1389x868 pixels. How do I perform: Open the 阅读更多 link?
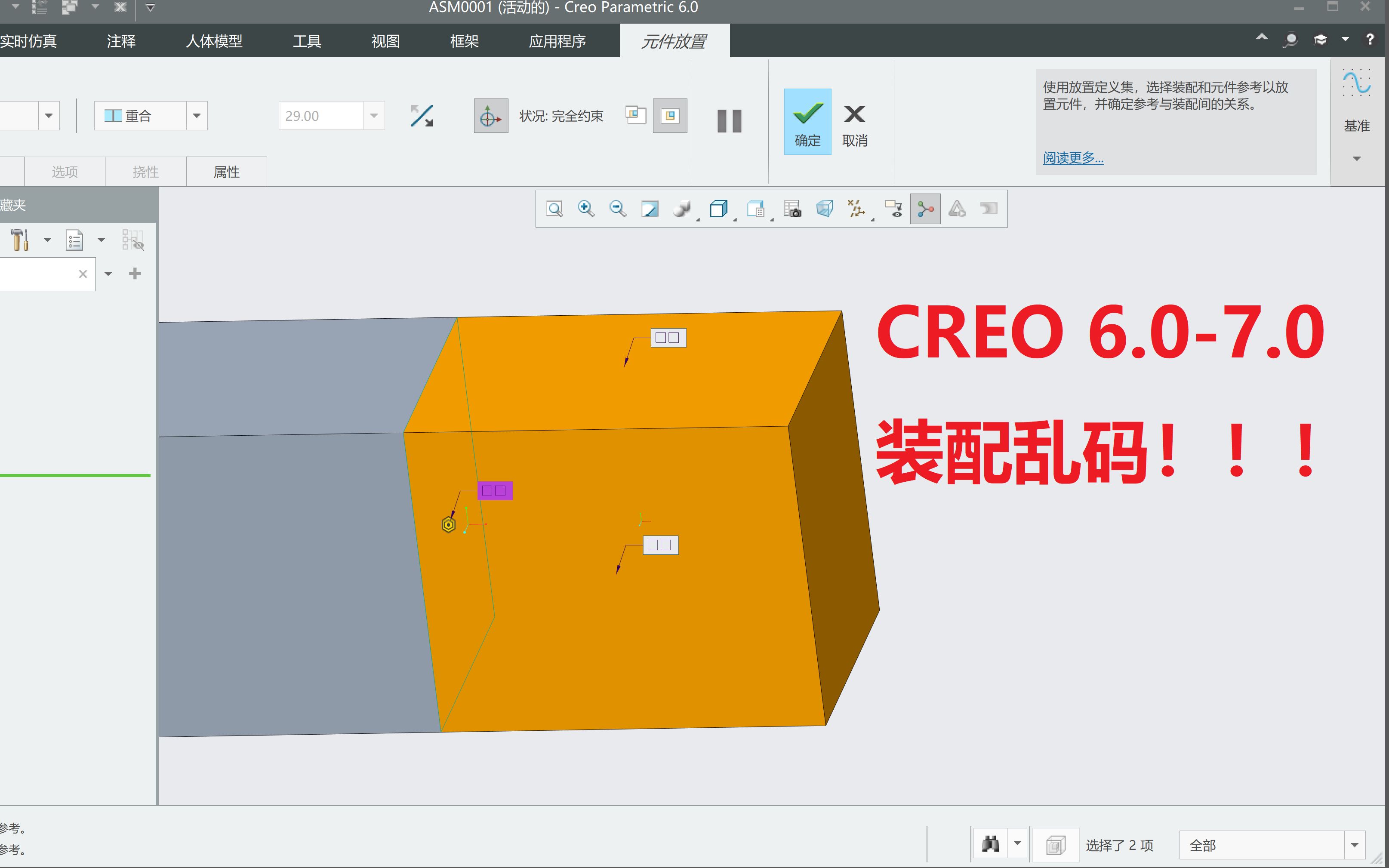pyautogui.click(x=1072, y=158)
